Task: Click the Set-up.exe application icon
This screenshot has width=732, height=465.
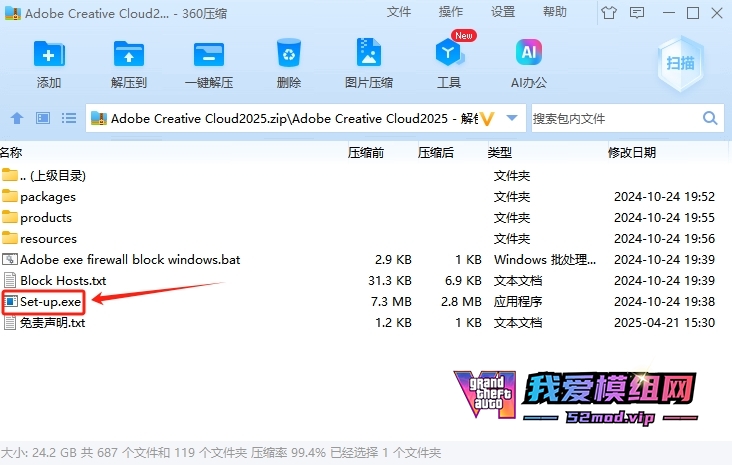Action: (x=10, y=302)
